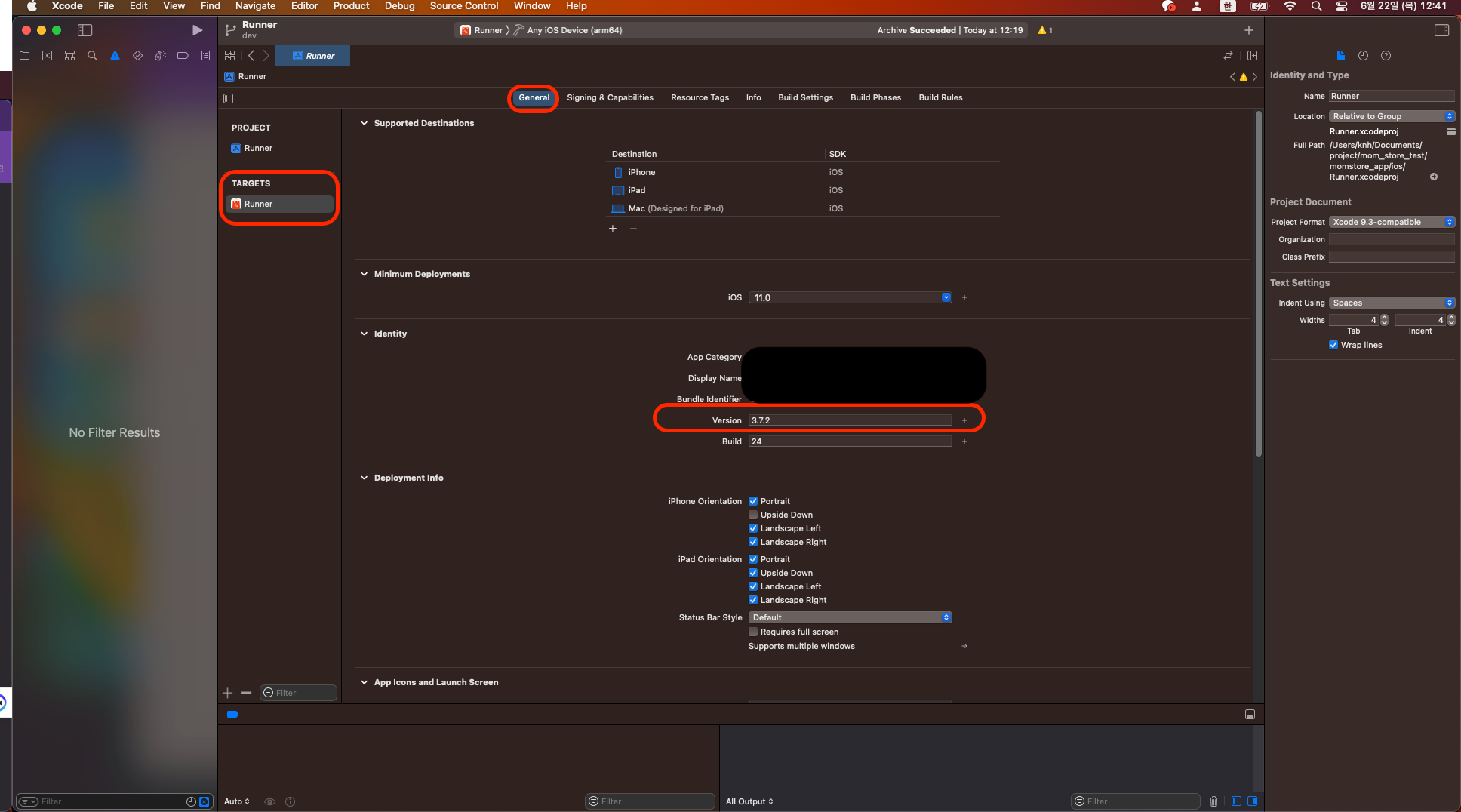1461x812 pixels.
Task: Open the Test navigator diamond icon
Action: click(x=137, y=55)
